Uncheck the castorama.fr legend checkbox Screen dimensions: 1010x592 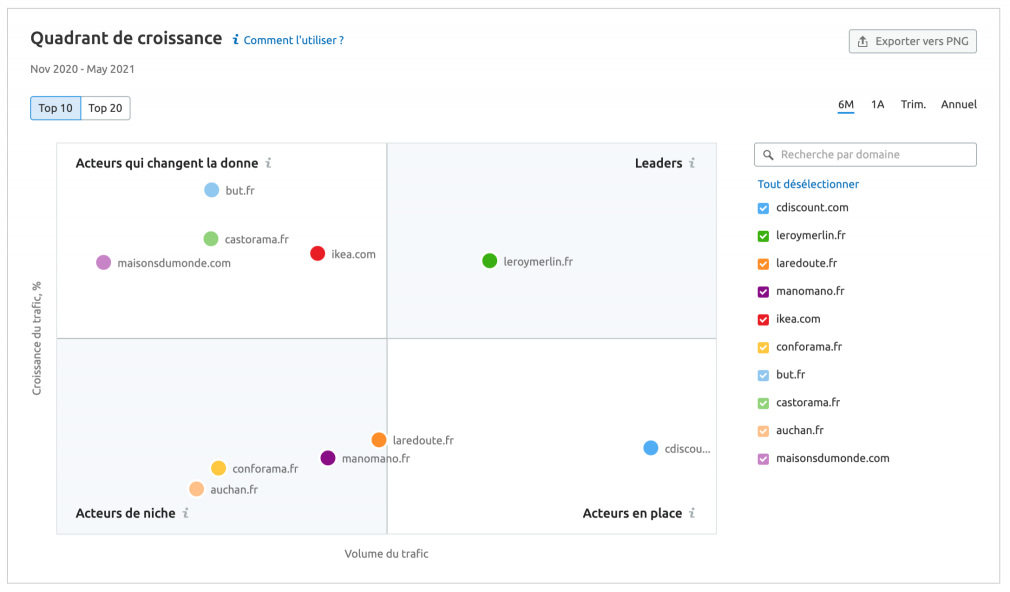click(763, 403)
